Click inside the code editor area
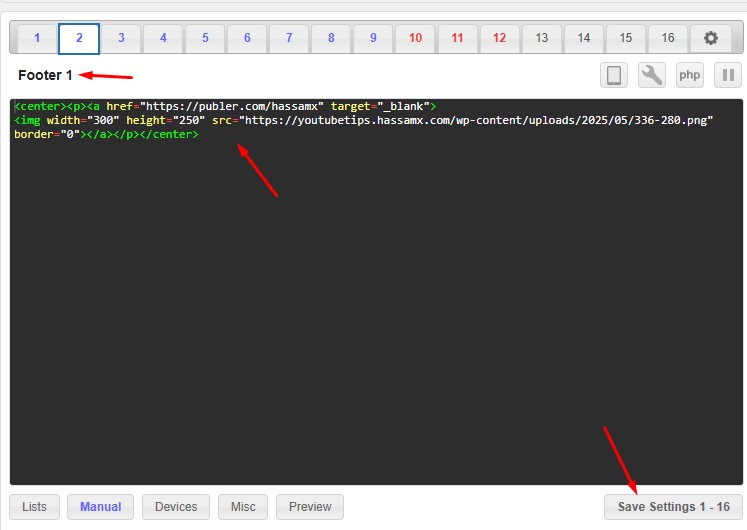 (376, 292)
